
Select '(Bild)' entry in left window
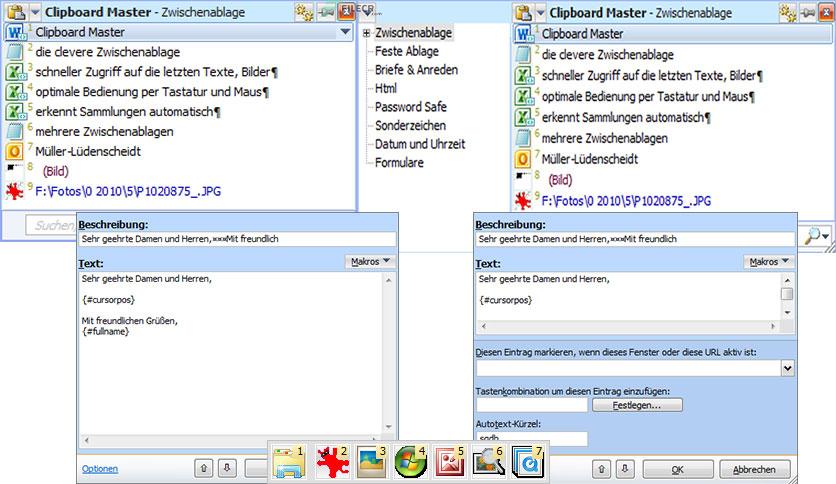55,171
